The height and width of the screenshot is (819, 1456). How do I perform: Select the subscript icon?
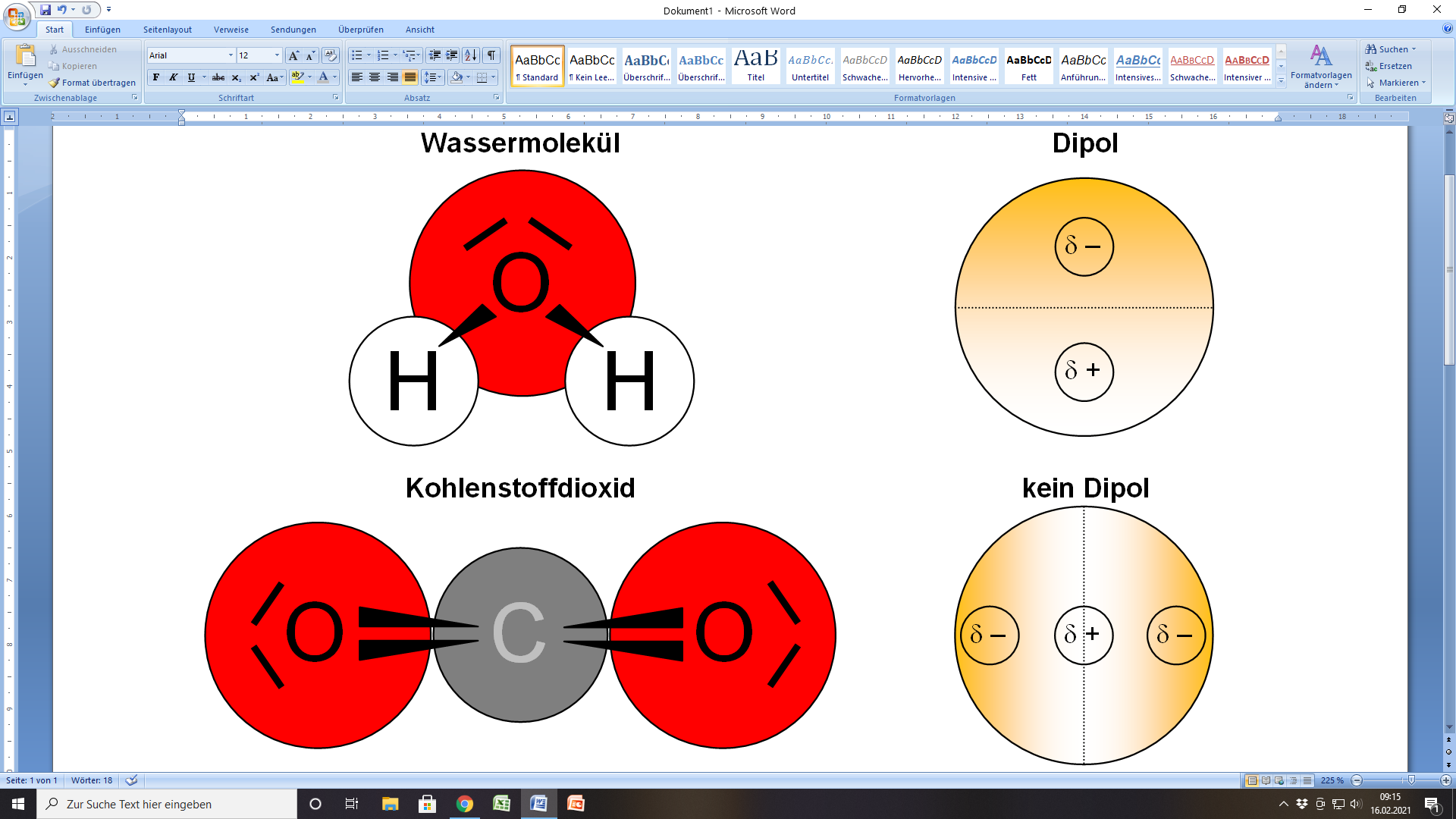pyautogui.click(x=237, y=77)
